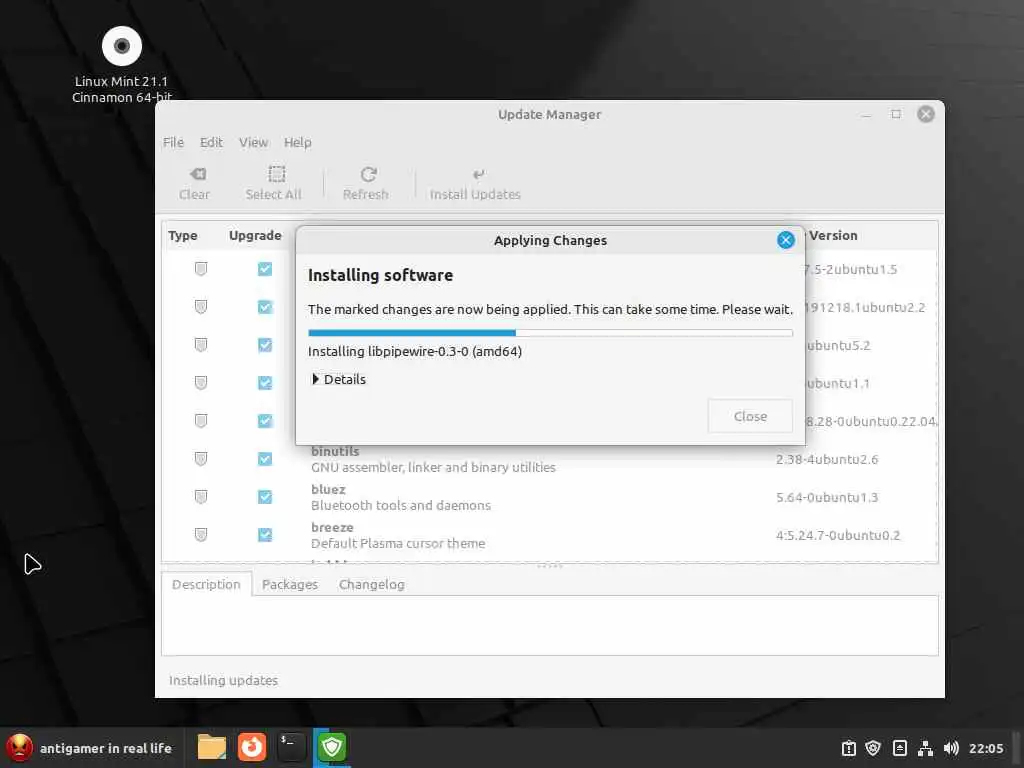Click version 4:5.24.7-0ubuntu0.2
This screenshot has height=768, width=1024.
pos(838,536)
